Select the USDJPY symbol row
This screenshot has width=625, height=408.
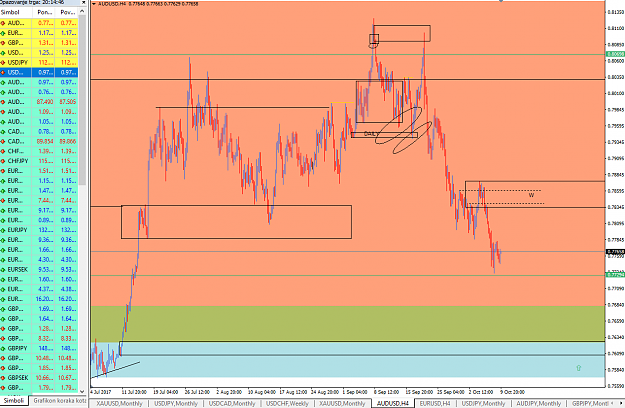(x=39, y=63)
